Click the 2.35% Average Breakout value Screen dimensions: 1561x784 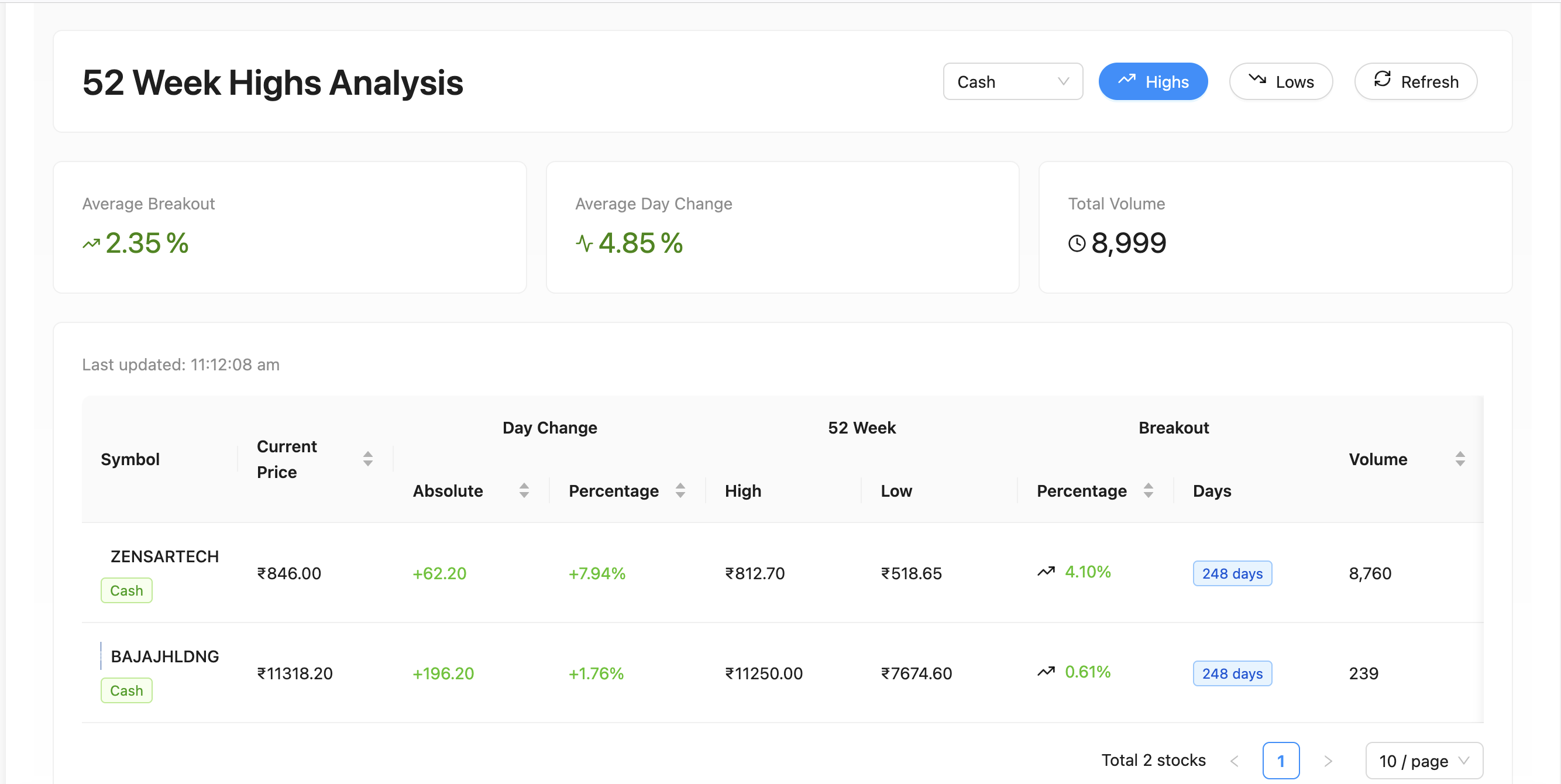tap(147, 243)
